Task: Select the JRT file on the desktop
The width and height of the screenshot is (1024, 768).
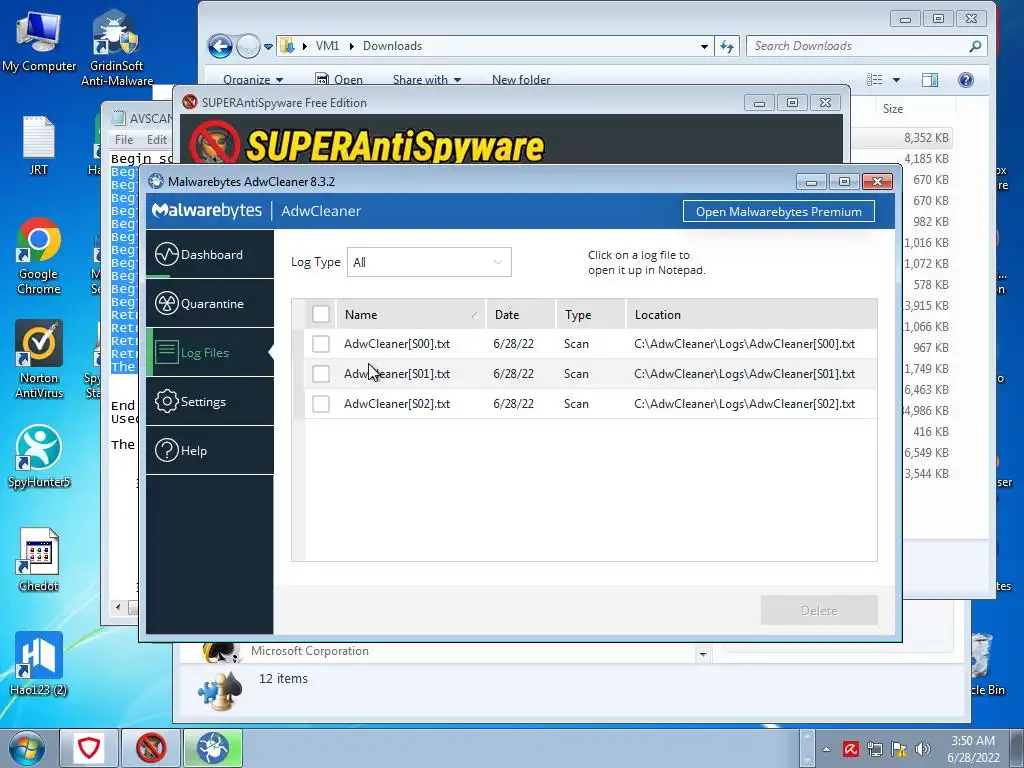Action: pyautogui.click(x=39, y=145)
